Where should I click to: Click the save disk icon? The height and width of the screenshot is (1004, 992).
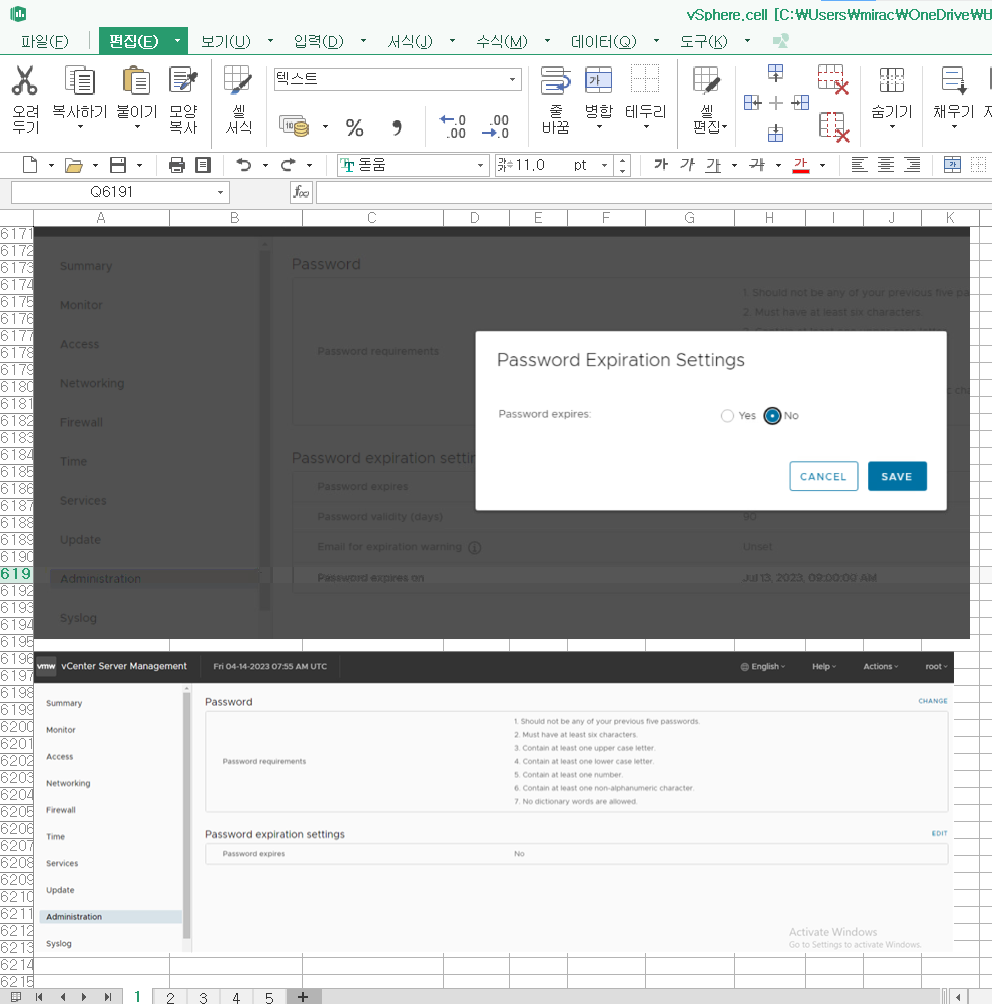pyautogui.click(x=118, y=165)
